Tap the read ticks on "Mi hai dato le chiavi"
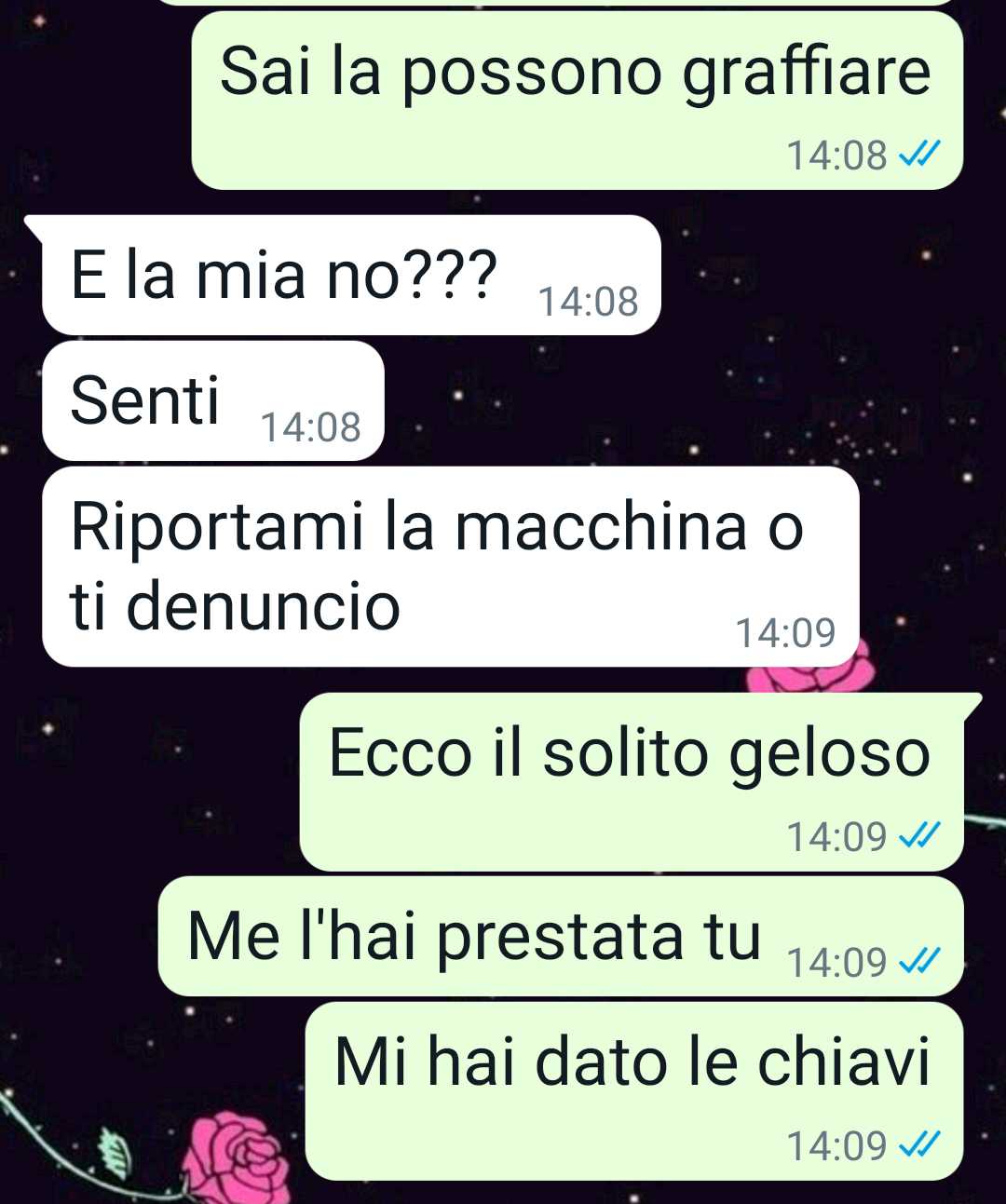The width and height of the screenshot is (1006, 1204). (x=918, y=1144)
